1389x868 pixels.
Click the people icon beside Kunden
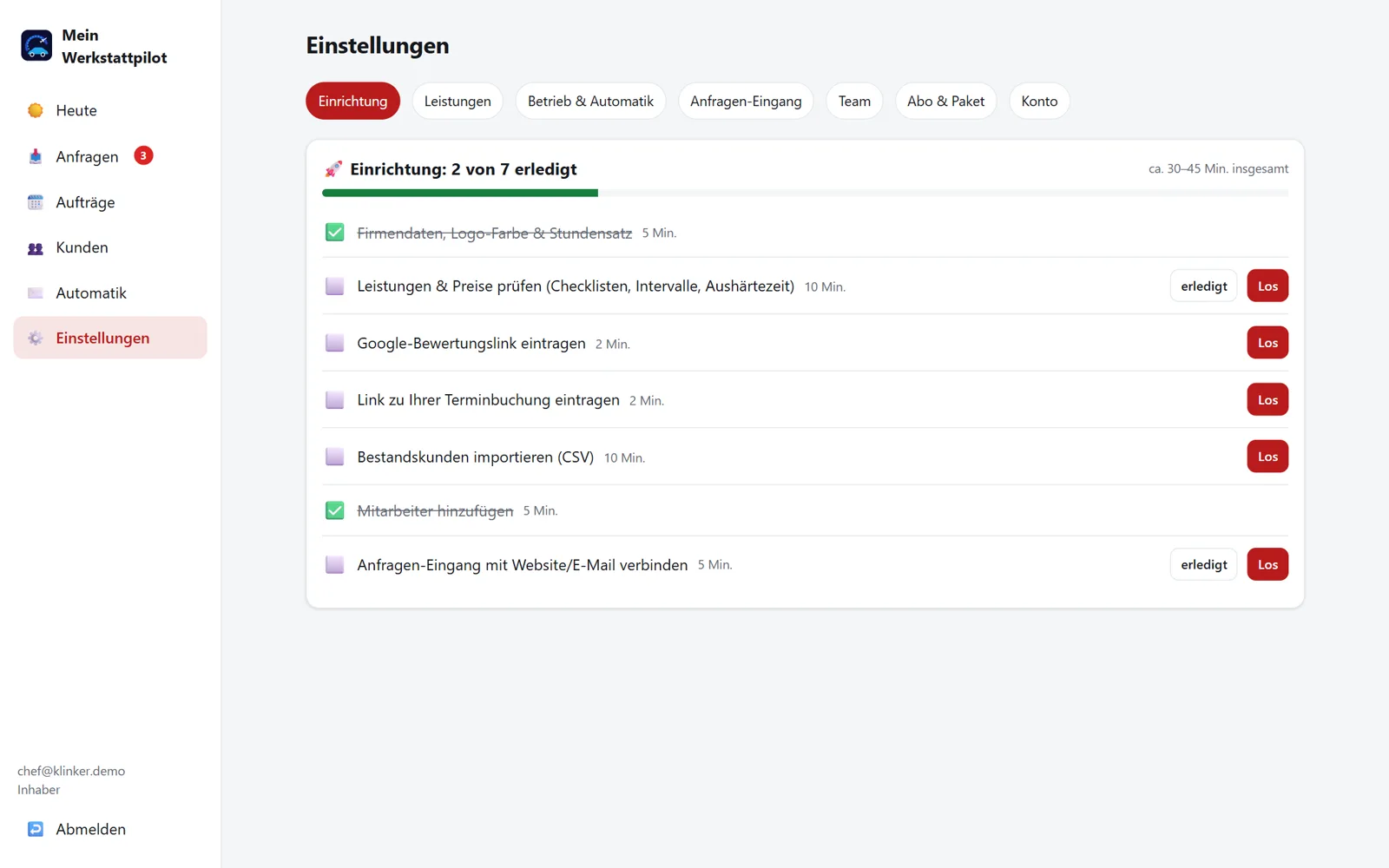(36, 248)
